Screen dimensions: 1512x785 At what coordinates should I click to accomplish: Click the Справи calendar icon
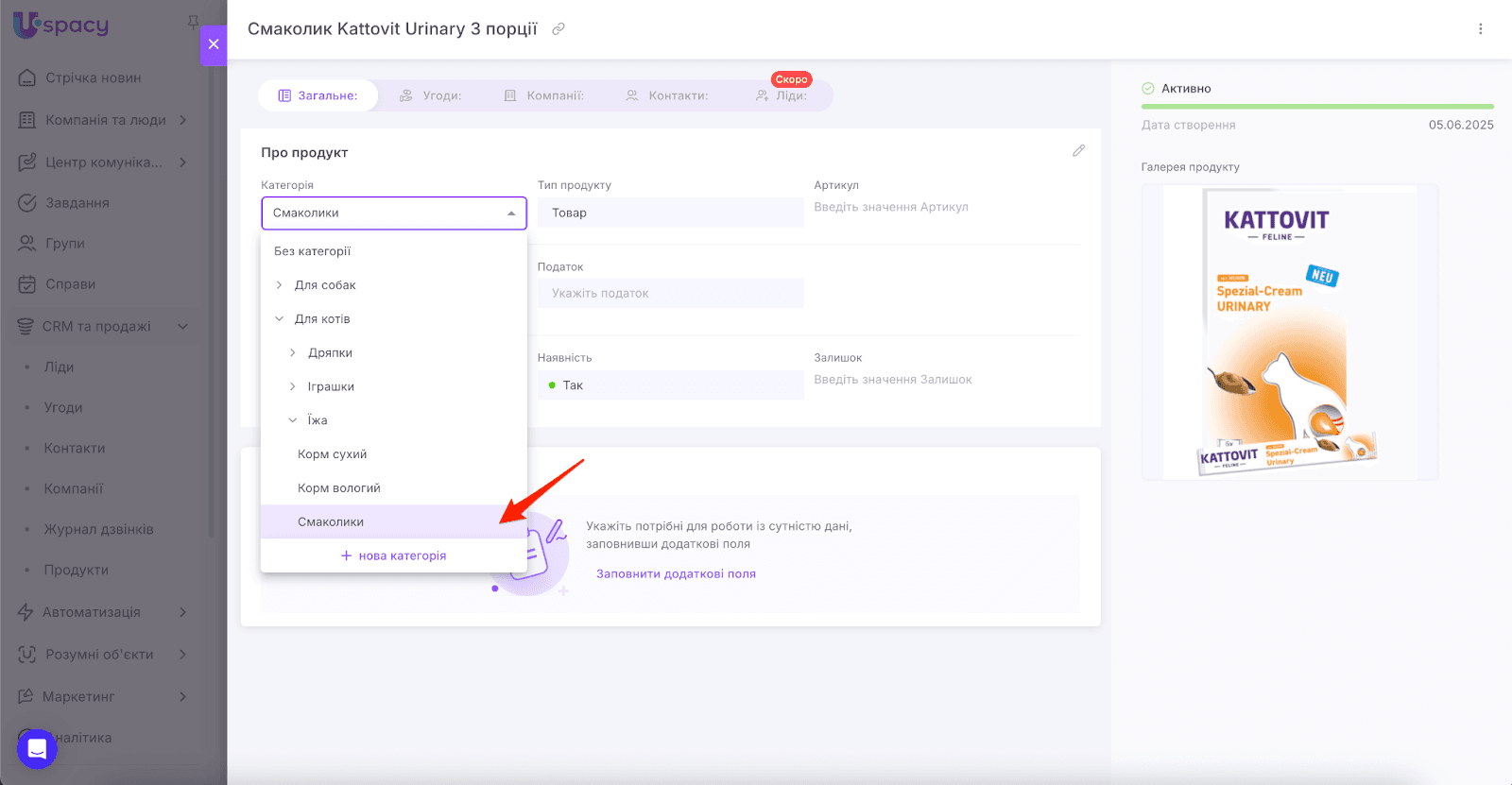click(x=27, y=284)
